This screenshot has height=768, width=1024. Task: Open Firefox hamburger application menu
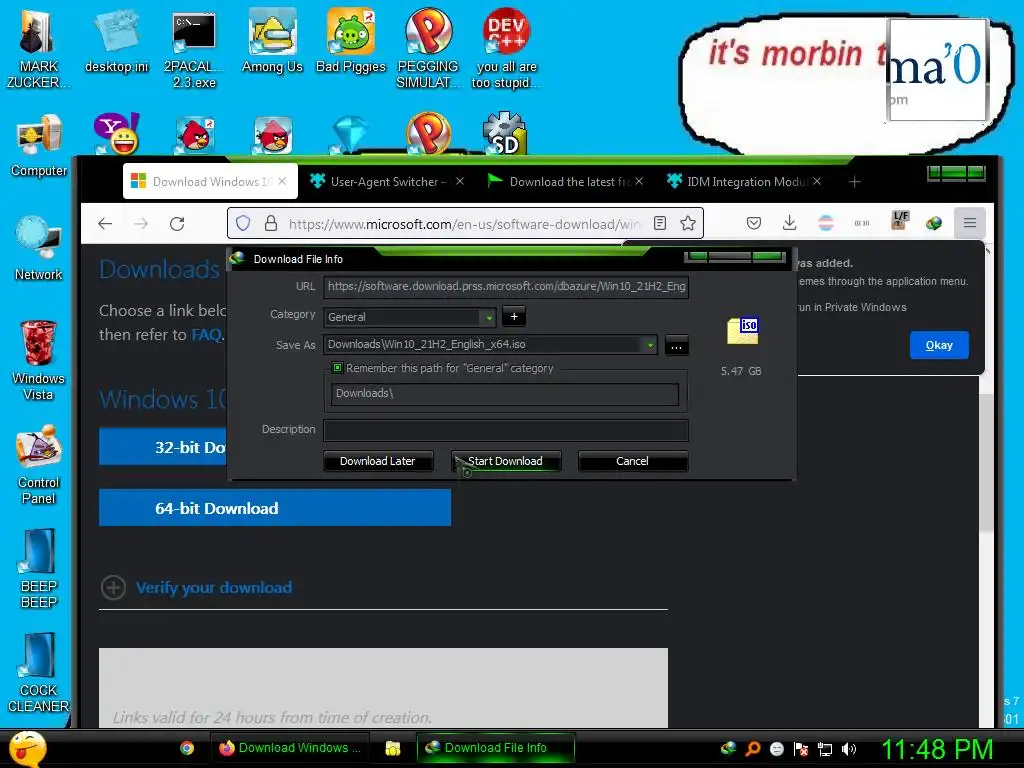(970, 223)
